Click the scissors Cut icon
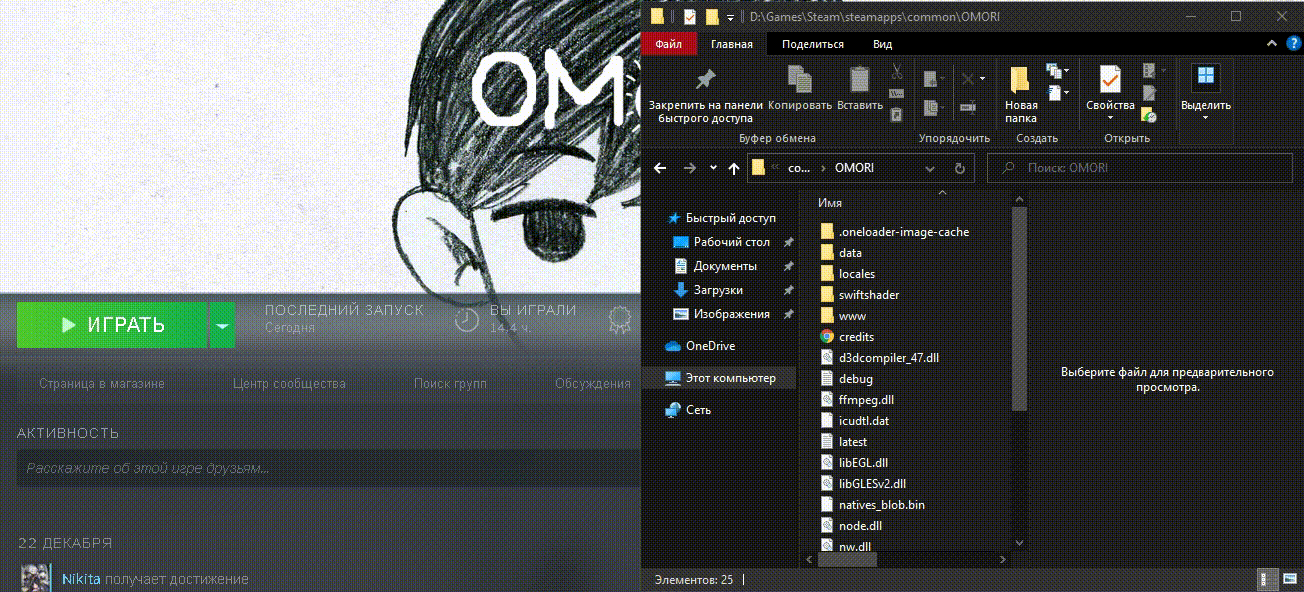The height and width of the screenshot is (592, 1304). (897, 72)
